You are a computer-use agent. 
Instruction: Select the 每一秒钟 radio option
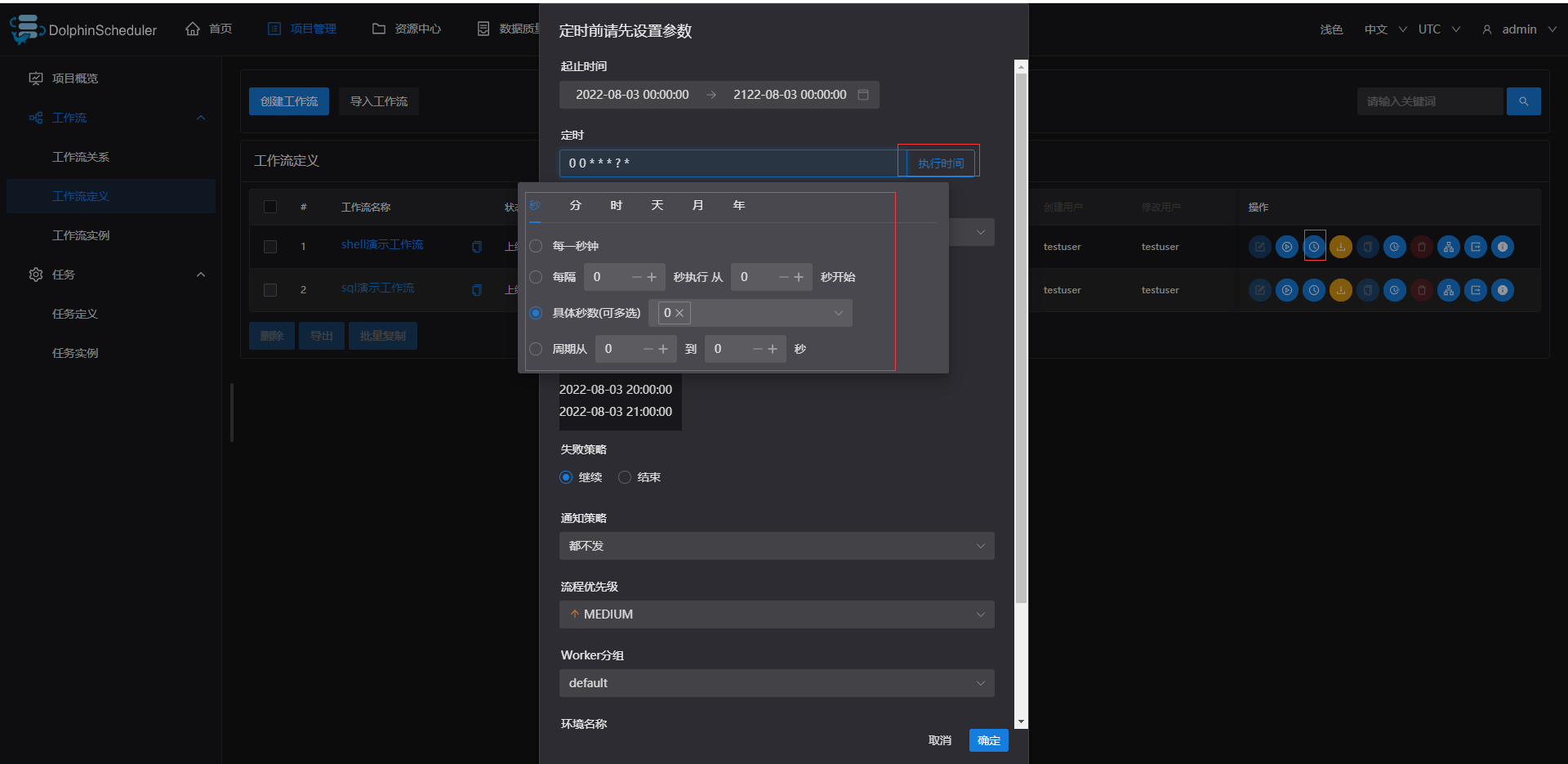[x=536, y=246]
